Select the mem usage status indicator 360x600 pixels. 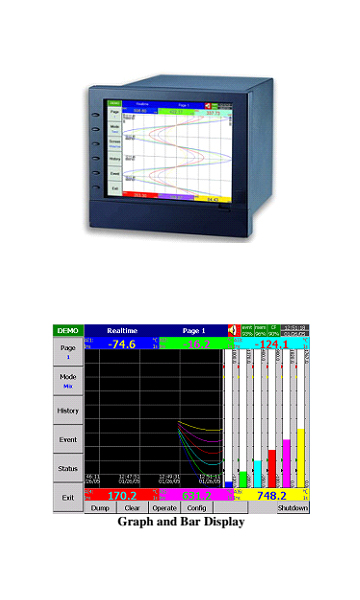261,331
